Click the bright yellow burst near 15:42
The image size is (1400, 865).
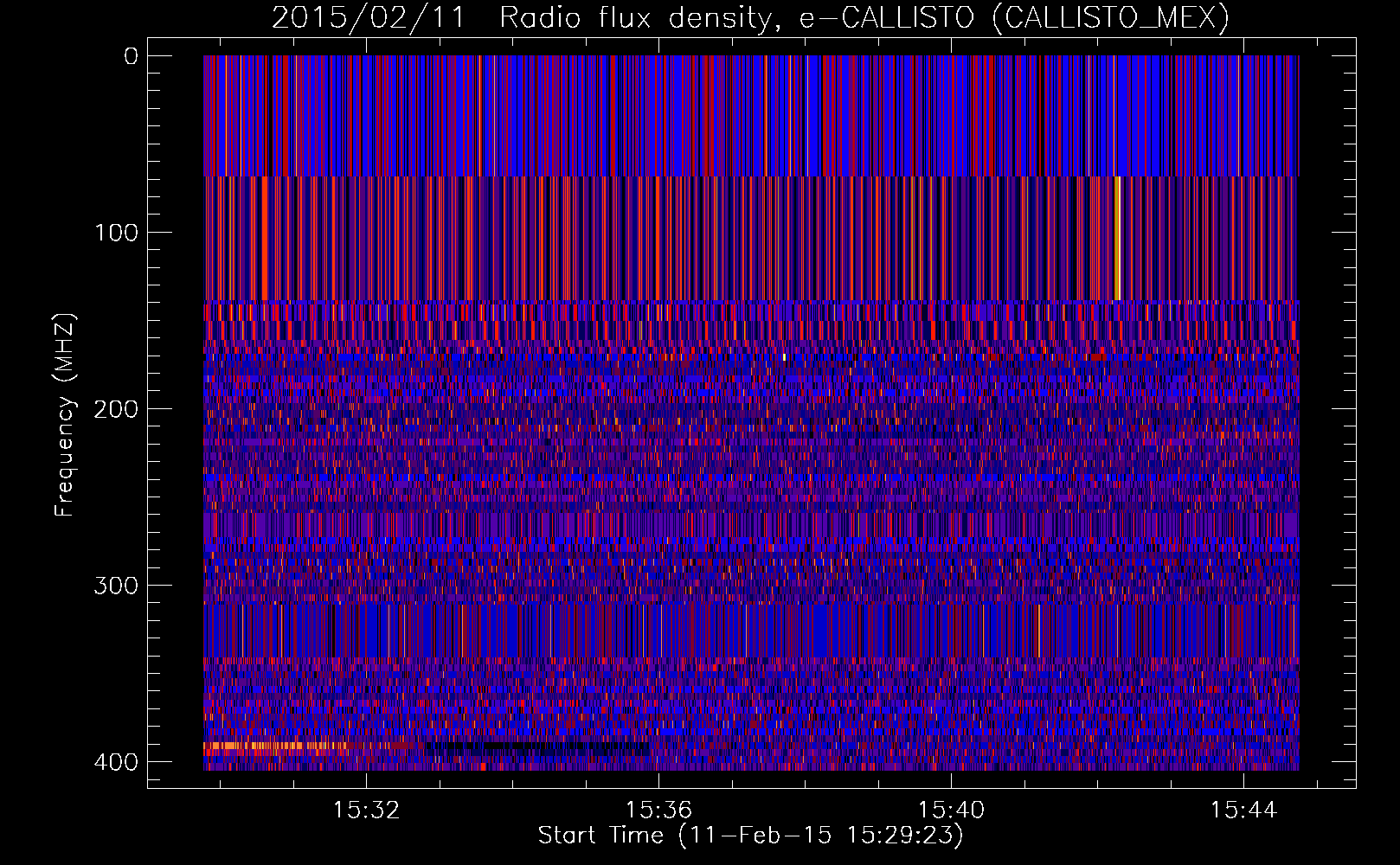pos(1117,238)
